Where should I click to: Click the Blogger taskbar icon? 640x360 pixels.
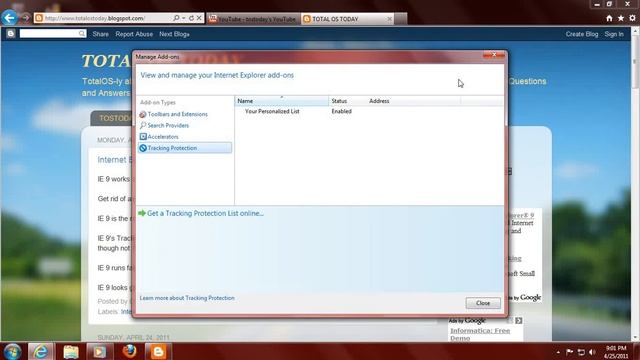coord(158,352)
